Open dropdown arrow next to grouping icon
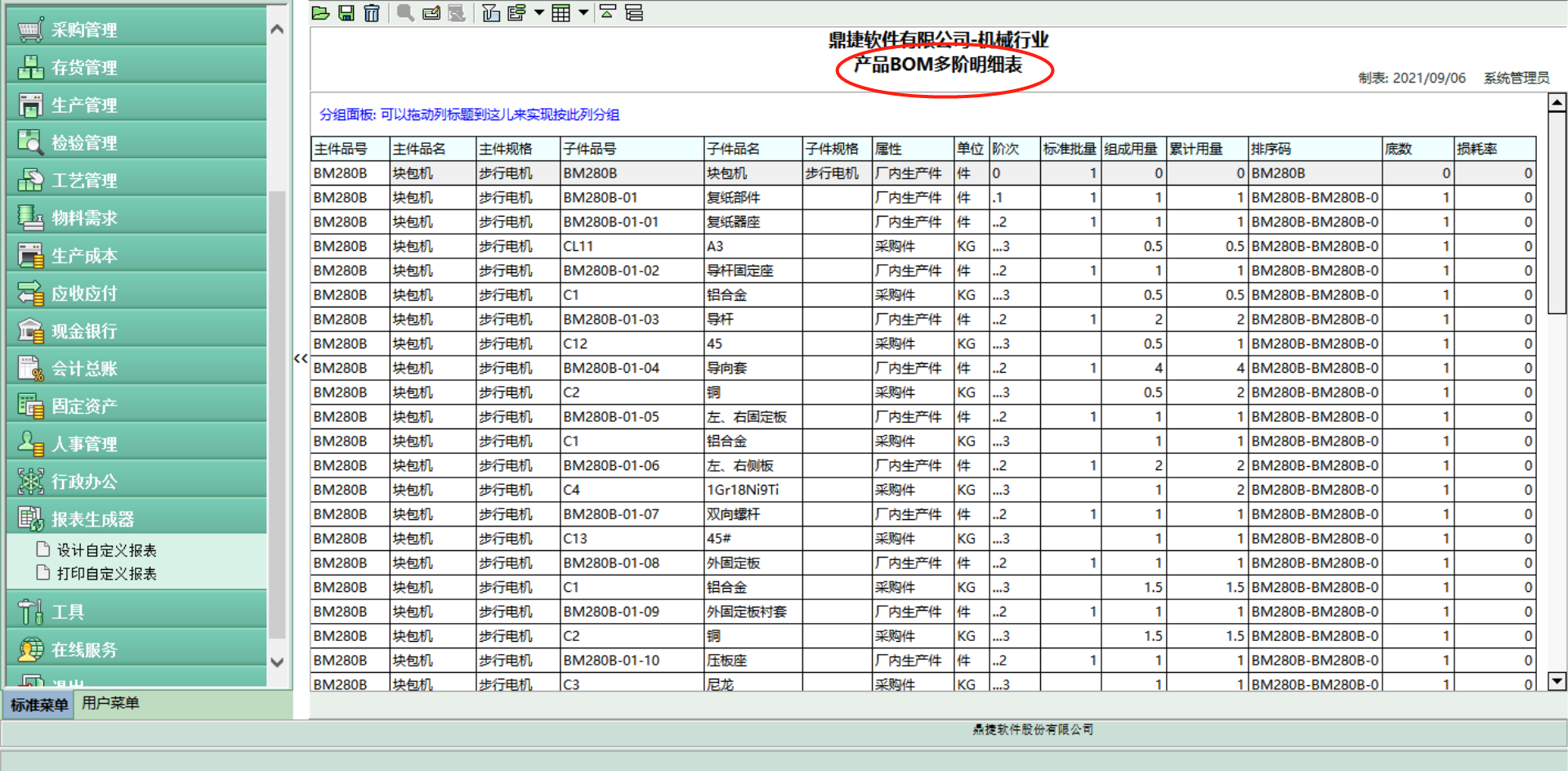This screenshot has width=1568, height=771. [539, 13]
